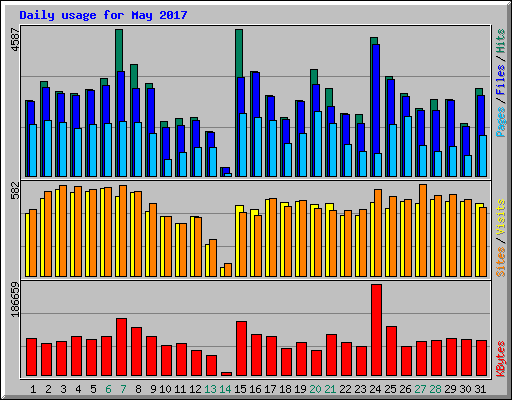This screenshot has height=400, width=512.
Task: Select day label 16 on the x-axis
Action: [255, 389]
